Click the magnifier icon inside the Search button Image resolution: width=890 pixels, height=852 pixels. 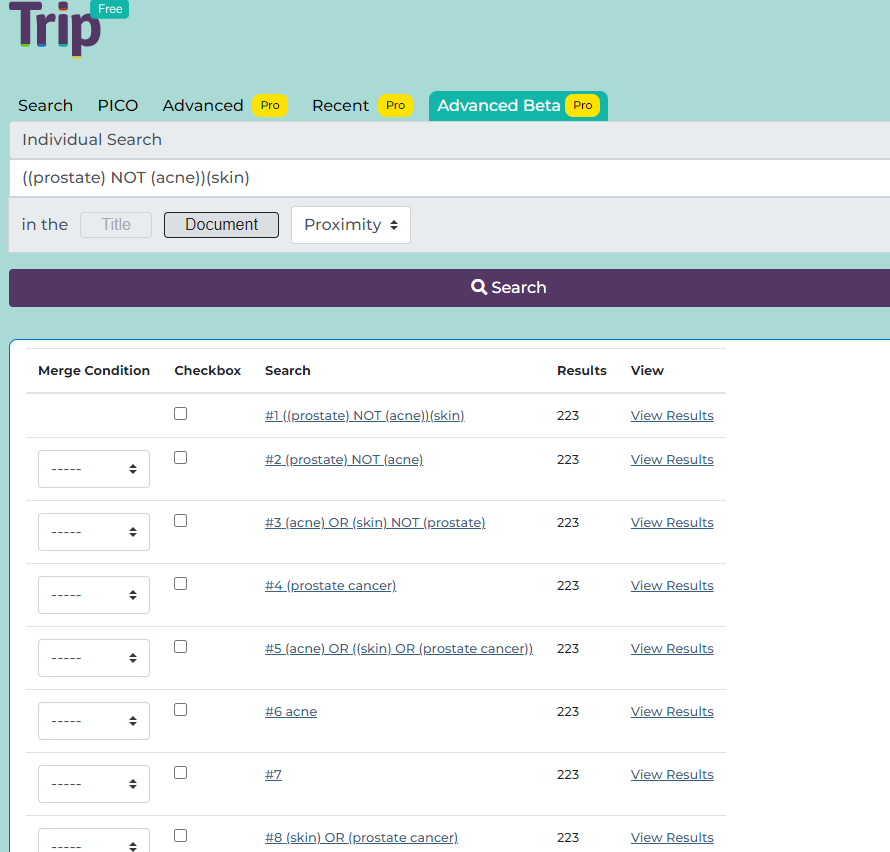tap(479, 287)
